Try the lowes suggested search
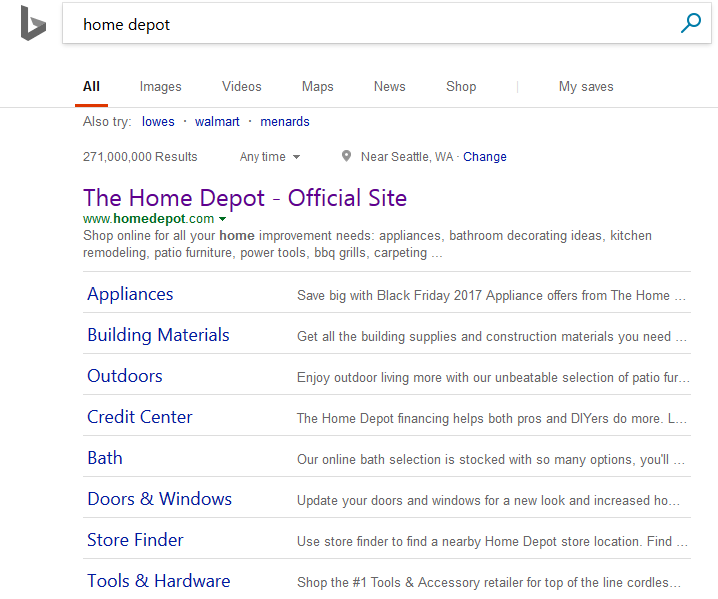The height and width of the screenshot is (599, 718). pyautogui.click(x=158, y=122)
